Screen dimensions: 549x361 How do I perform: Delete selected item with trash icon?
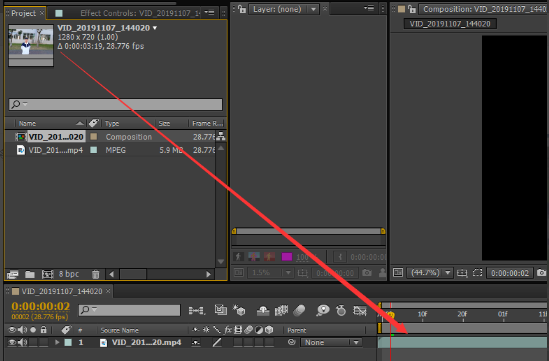pos(96,274)
